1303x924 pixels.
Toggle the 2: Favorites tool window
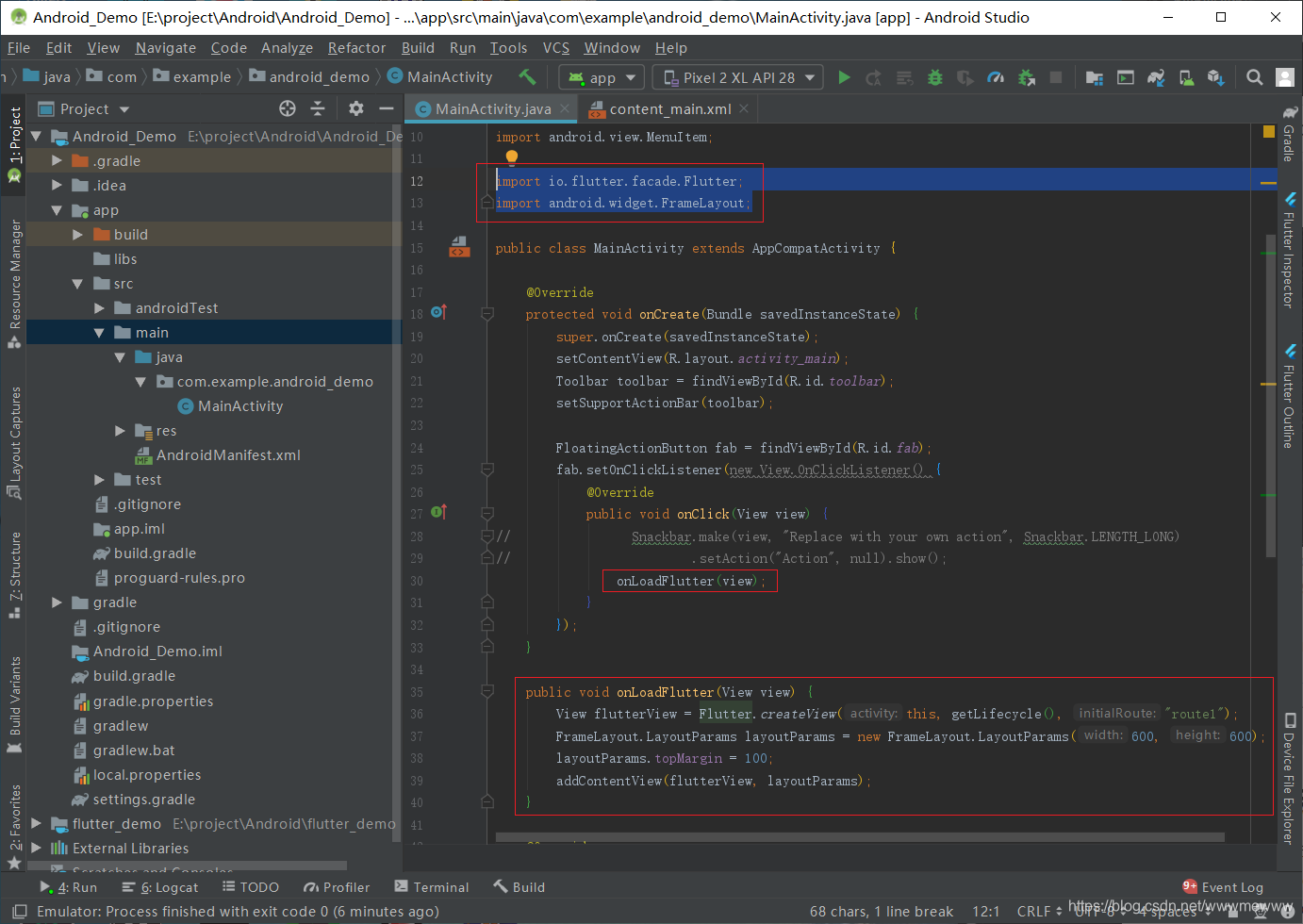pyautogui.click(x=14, y=827)
